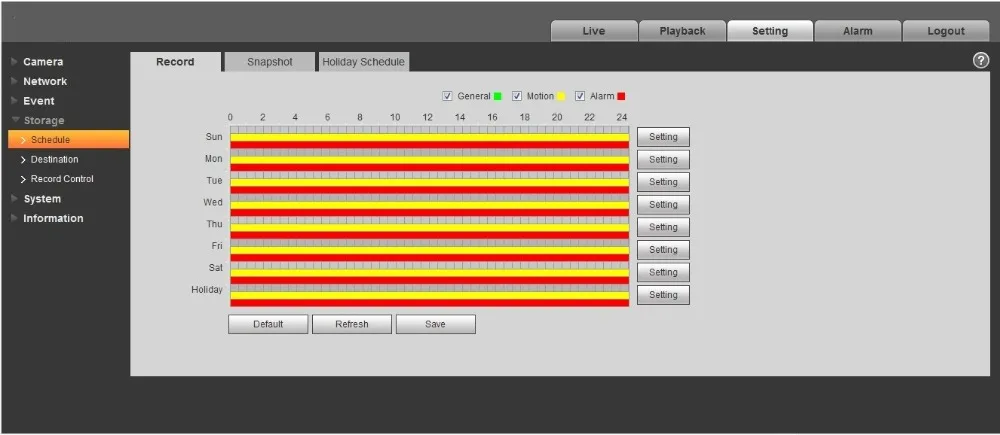Click Wednesday's yellow motion timeline bar
The width and height of the screenshot is (1000, 435).
pyautogui.click(x=429, y=205)
